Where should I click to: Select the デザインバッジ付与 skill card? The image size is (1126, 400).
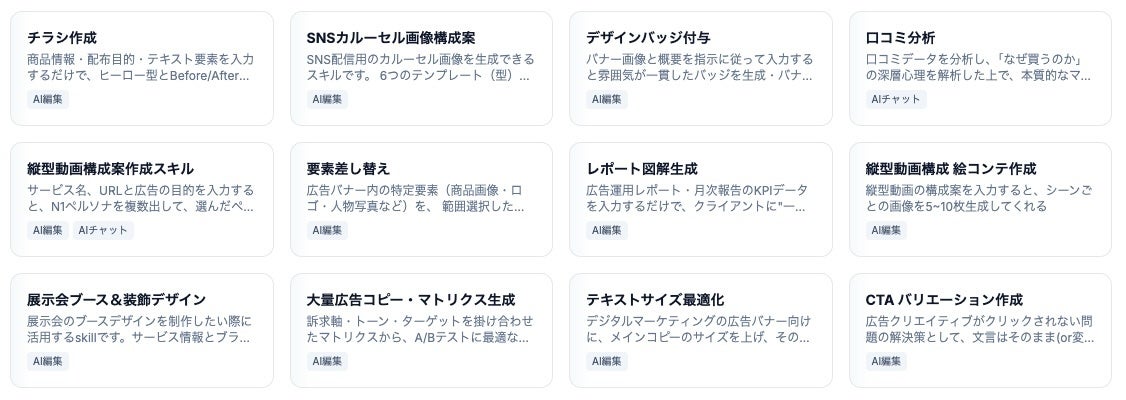[x=700, y=66]
